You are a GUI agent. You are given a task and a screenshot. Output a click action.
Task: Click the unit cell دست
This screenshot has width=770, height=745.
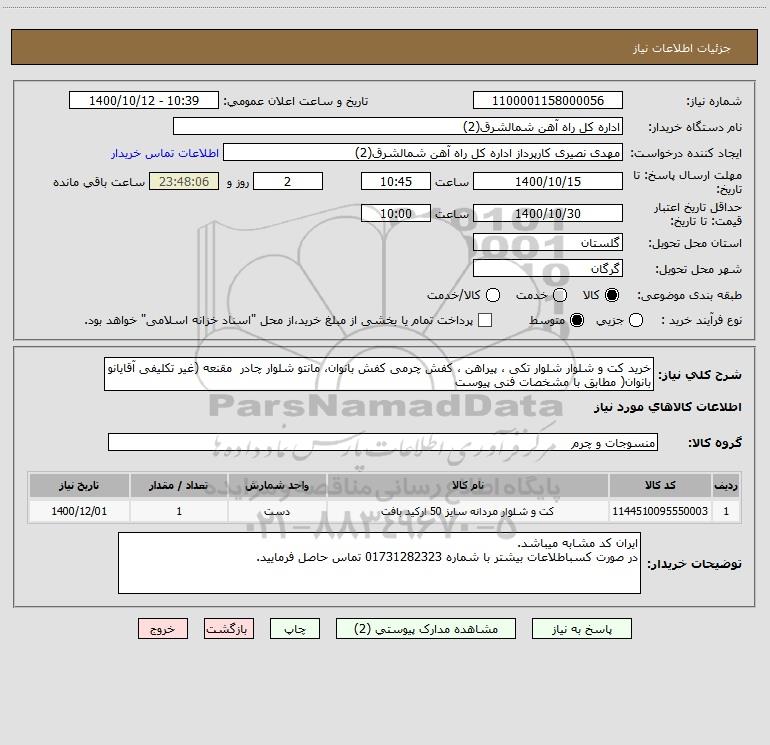(277, 511)
